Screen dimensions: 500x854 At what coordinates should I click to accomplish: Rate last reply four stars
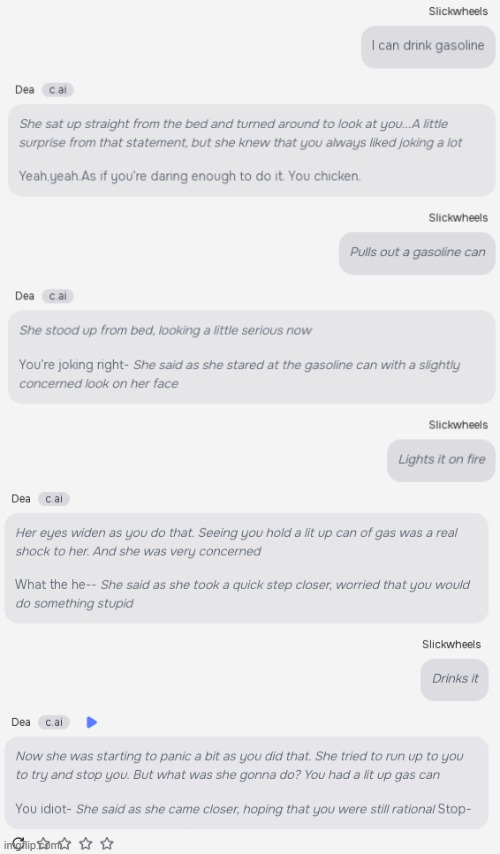tap(107, 844)
